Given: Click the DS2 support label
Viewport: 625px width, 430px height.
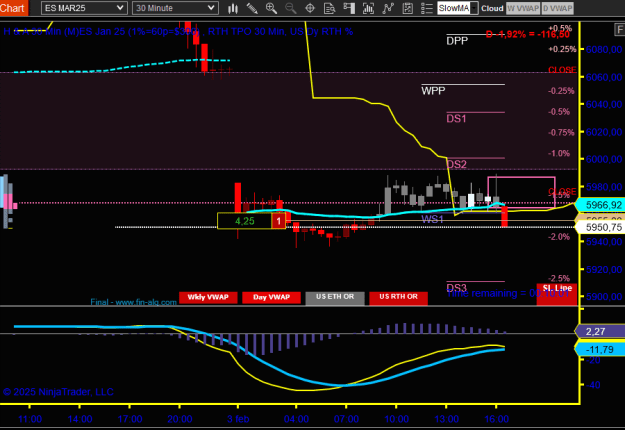Looking at the screenshot, I should [x=456, y=164].
